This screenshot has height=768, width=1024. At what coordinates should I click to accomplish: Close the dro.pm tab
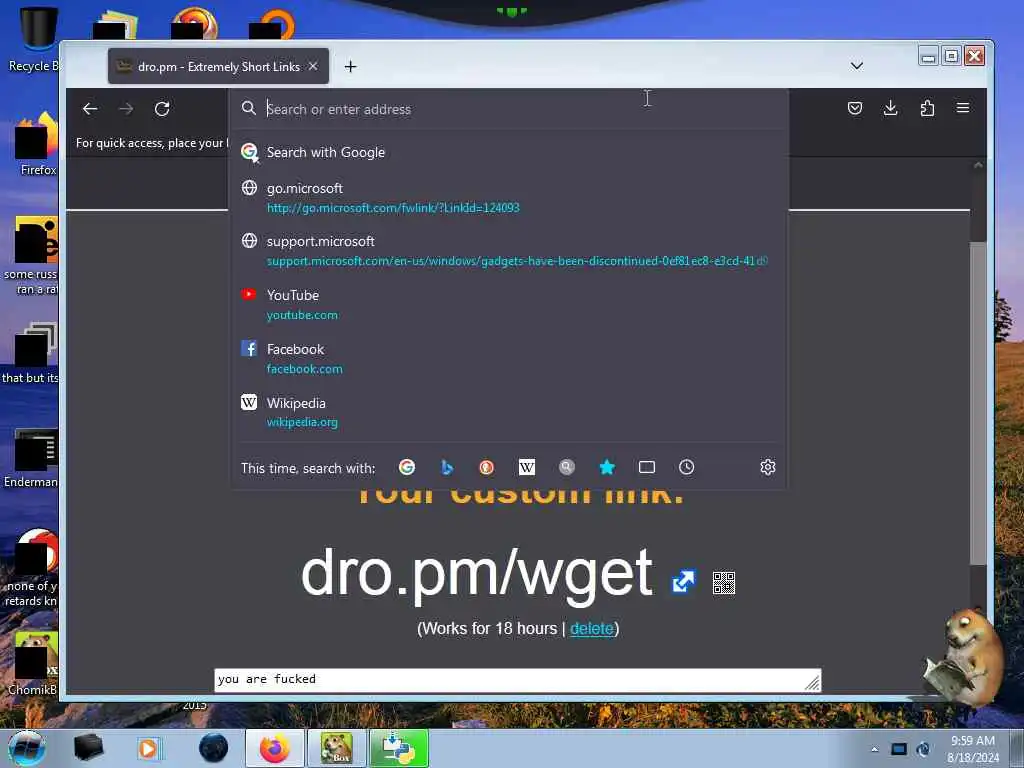click(x=313, y=66)
